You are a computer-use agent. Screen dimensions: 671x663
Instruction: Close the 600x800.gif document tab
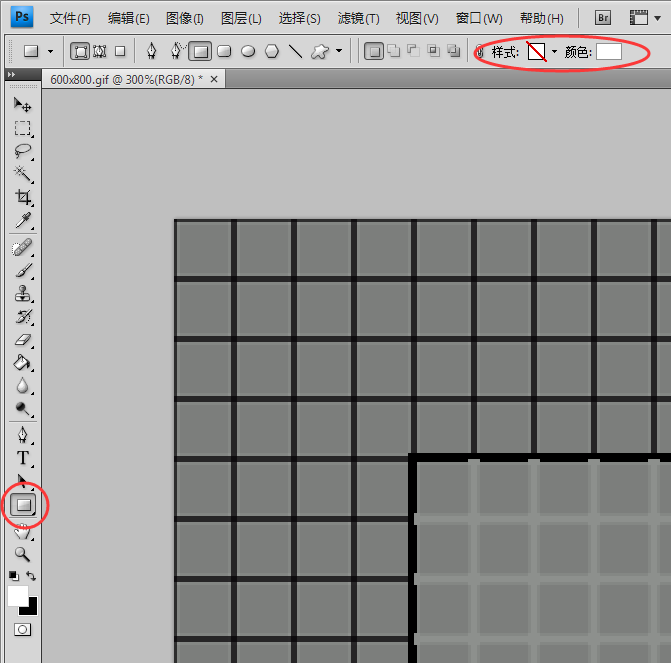click(214, 79)
